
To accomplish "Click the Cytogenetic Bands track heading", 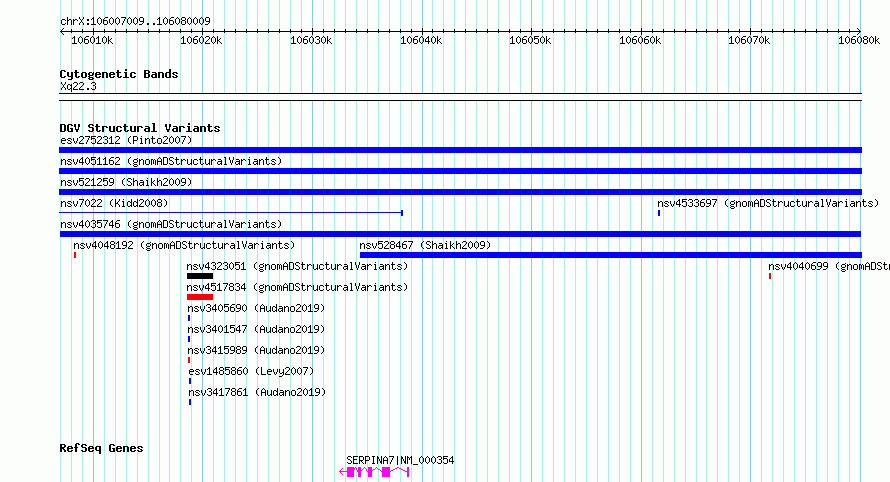I will click(x=119, y=74).
